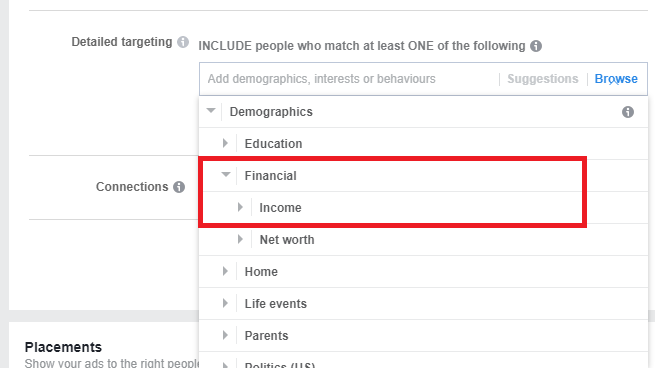The height and width of the screenshot is (368, 655).
Task: Expand the Income subcategory arrow
Action: pyautogui.click(x=240, y=207)
